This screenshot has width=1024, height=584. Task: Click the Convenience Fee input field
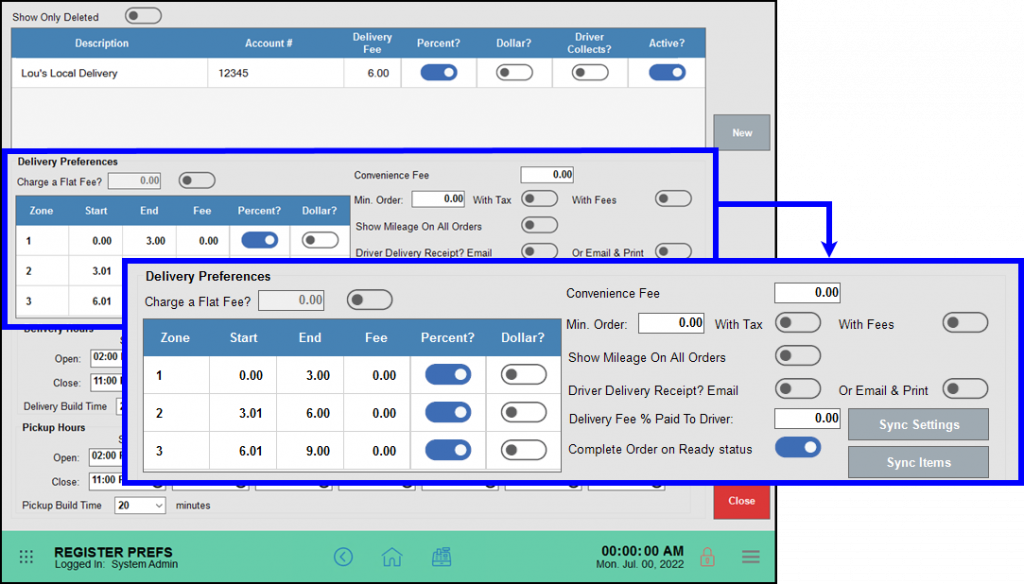(807, 292)
